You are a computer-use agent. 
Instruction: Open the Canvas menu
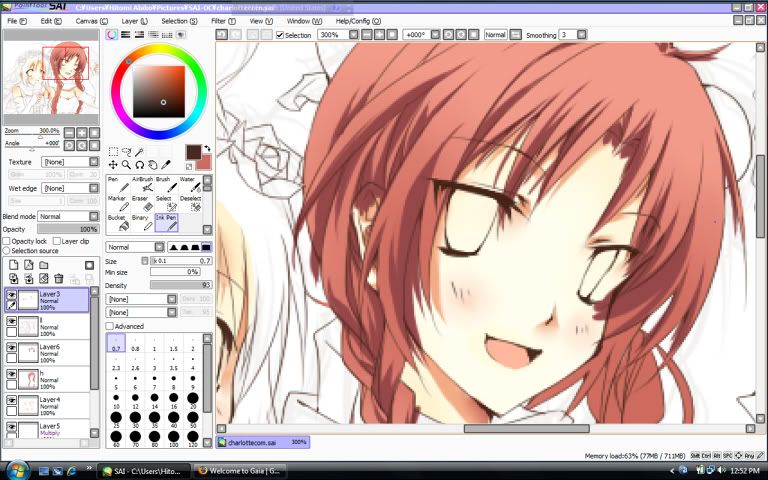pos(92,21)
